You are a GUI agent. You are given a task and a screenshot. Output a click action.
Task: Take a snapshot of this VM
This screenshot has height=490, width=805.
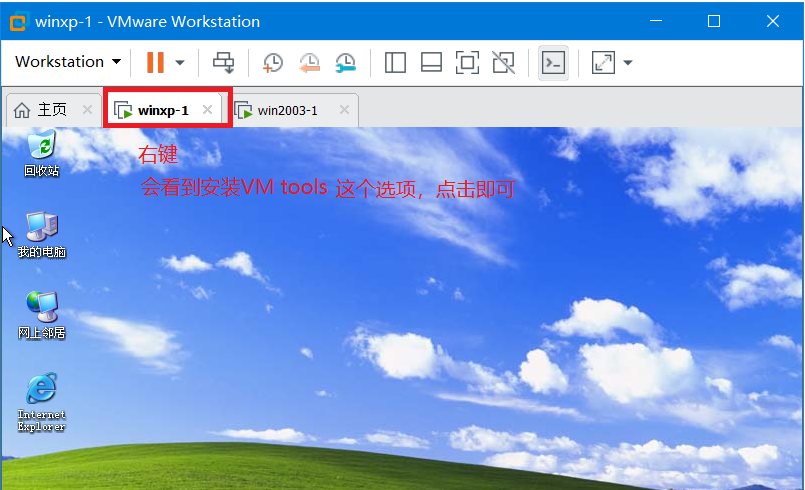click(273, 63)
